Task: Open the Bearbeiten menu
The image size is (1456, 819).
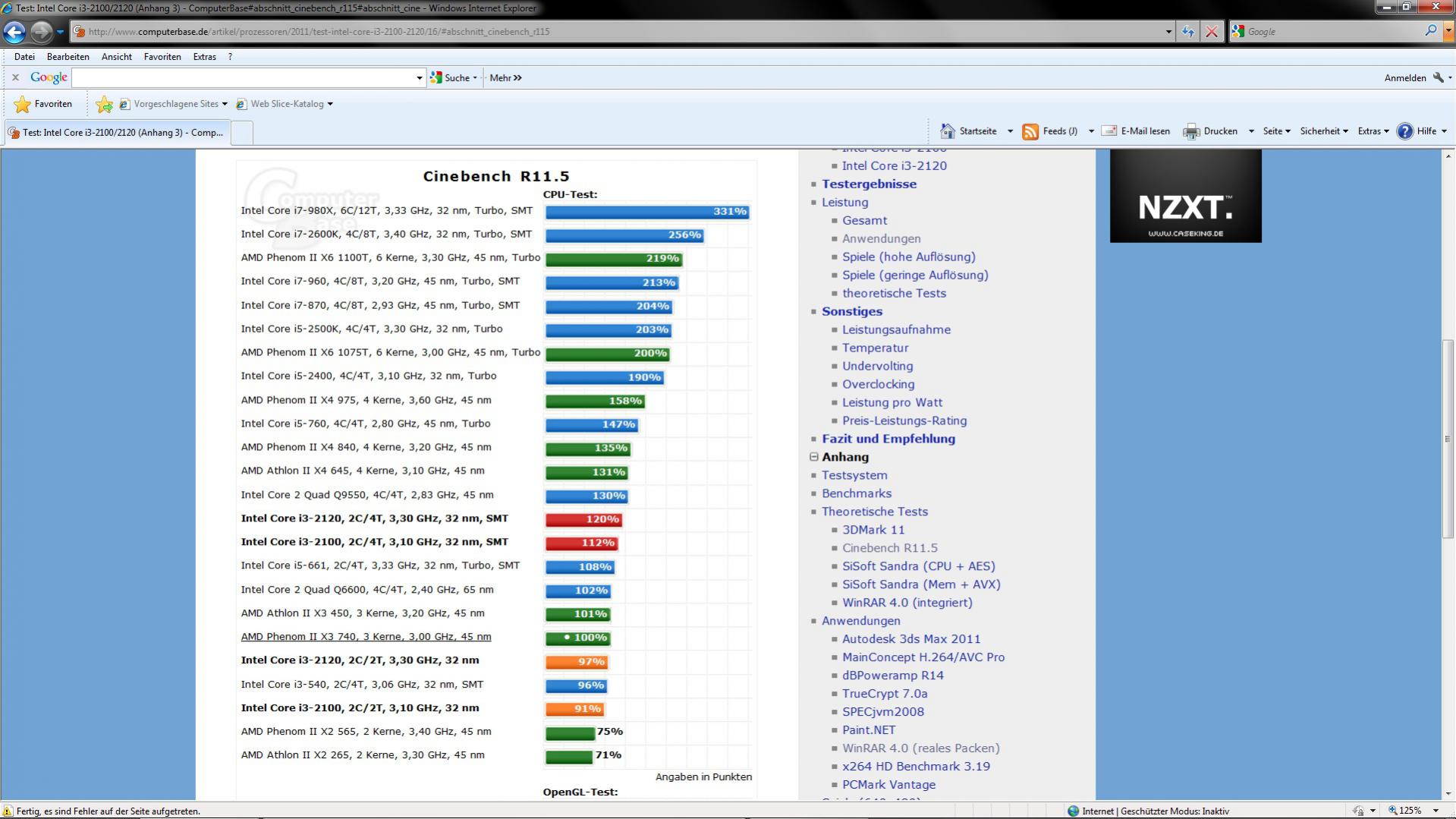Action: click(x=68, y=57)
